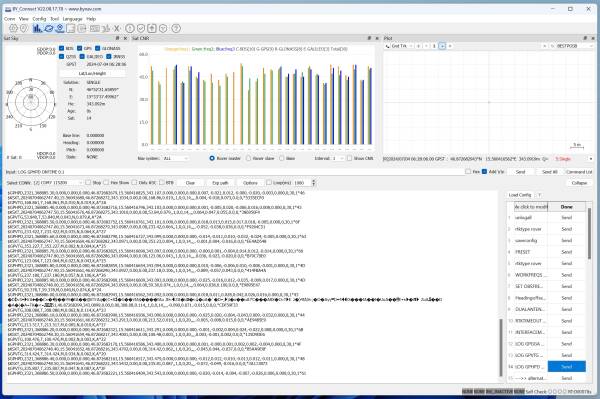This screenshot has width=600, height=399.
Task: Click the Collapse button
Action: click(x=579, y=183)
